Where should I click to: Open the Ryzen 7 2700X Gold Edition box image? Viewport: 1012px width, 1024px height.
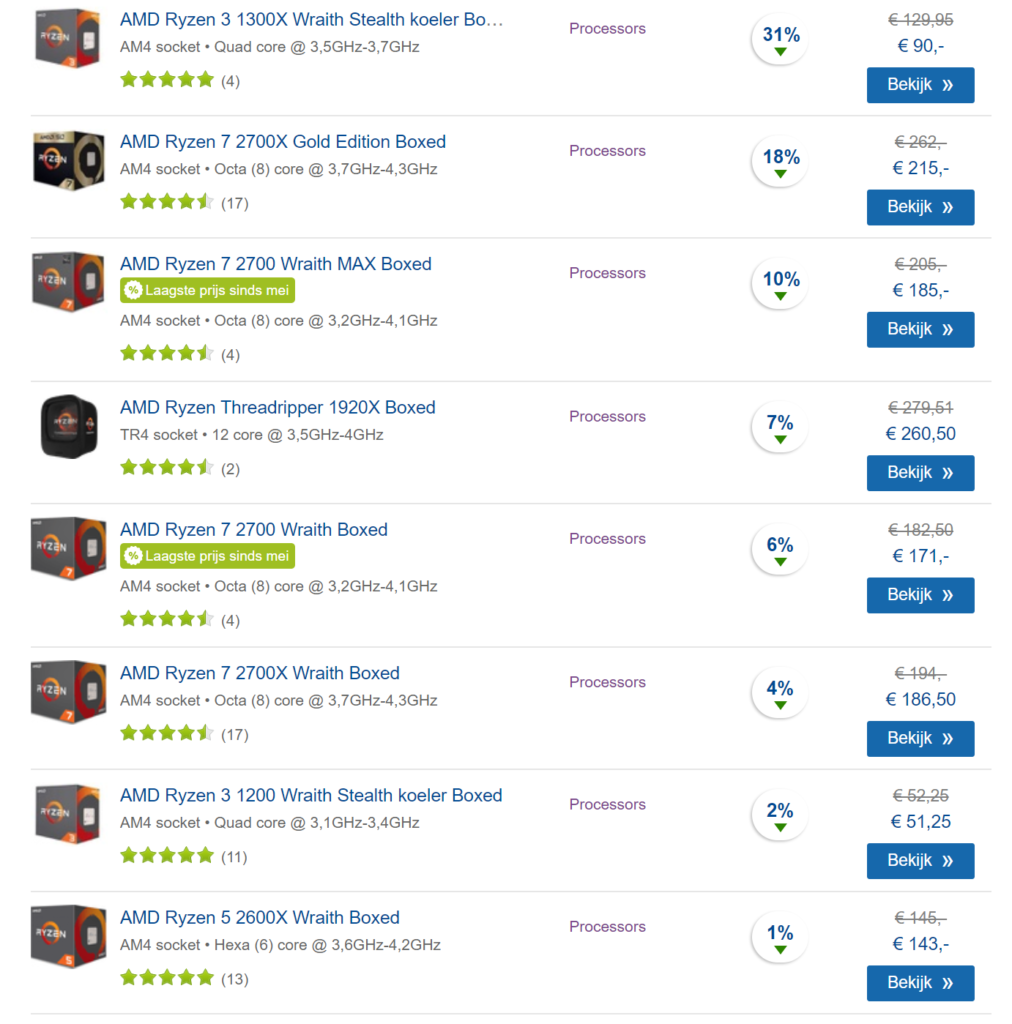[x=69, y=160]
